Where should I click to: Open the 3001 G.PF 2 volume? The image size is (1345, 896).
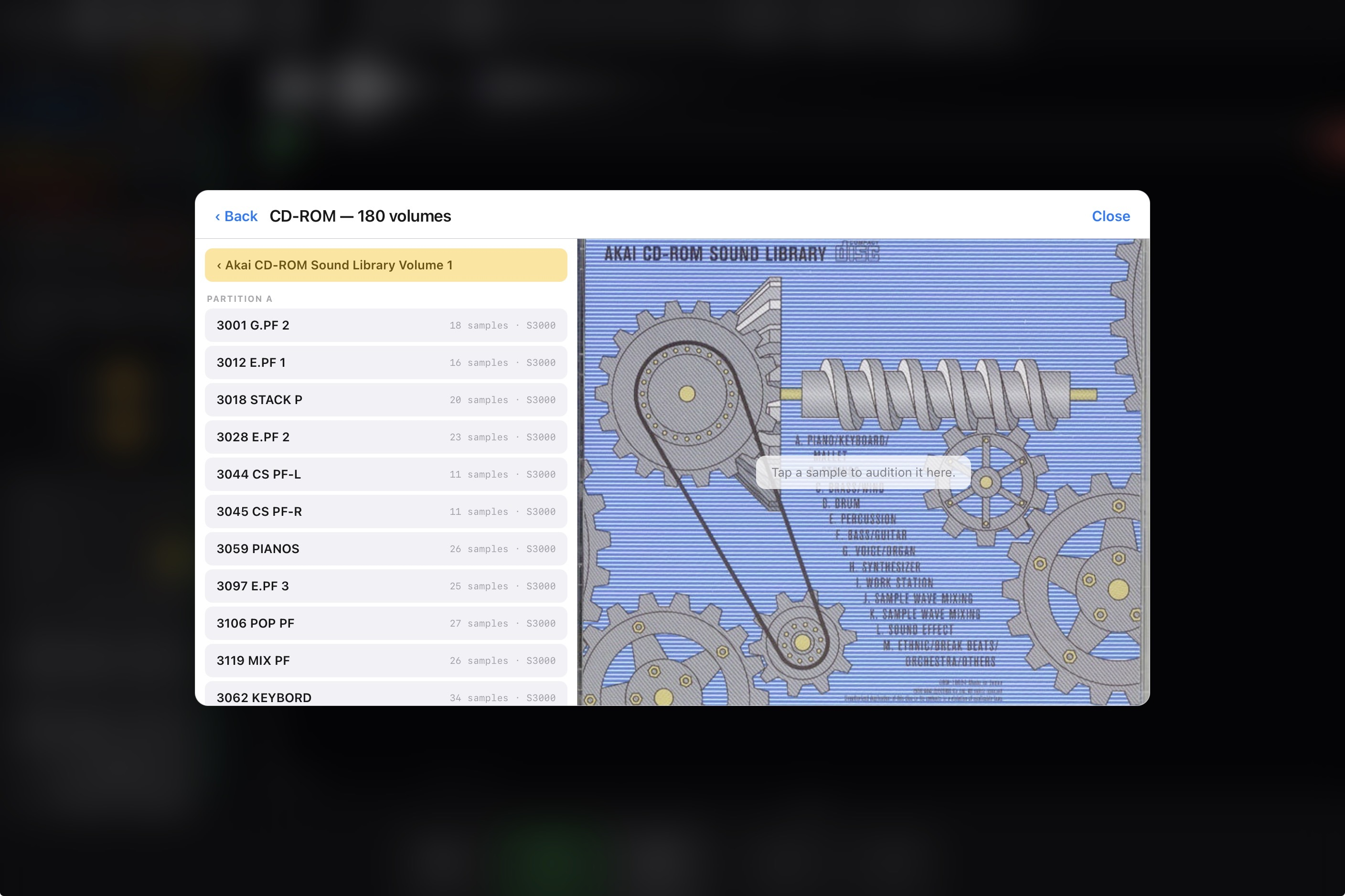pyautogui.click(x=385, y=326)
